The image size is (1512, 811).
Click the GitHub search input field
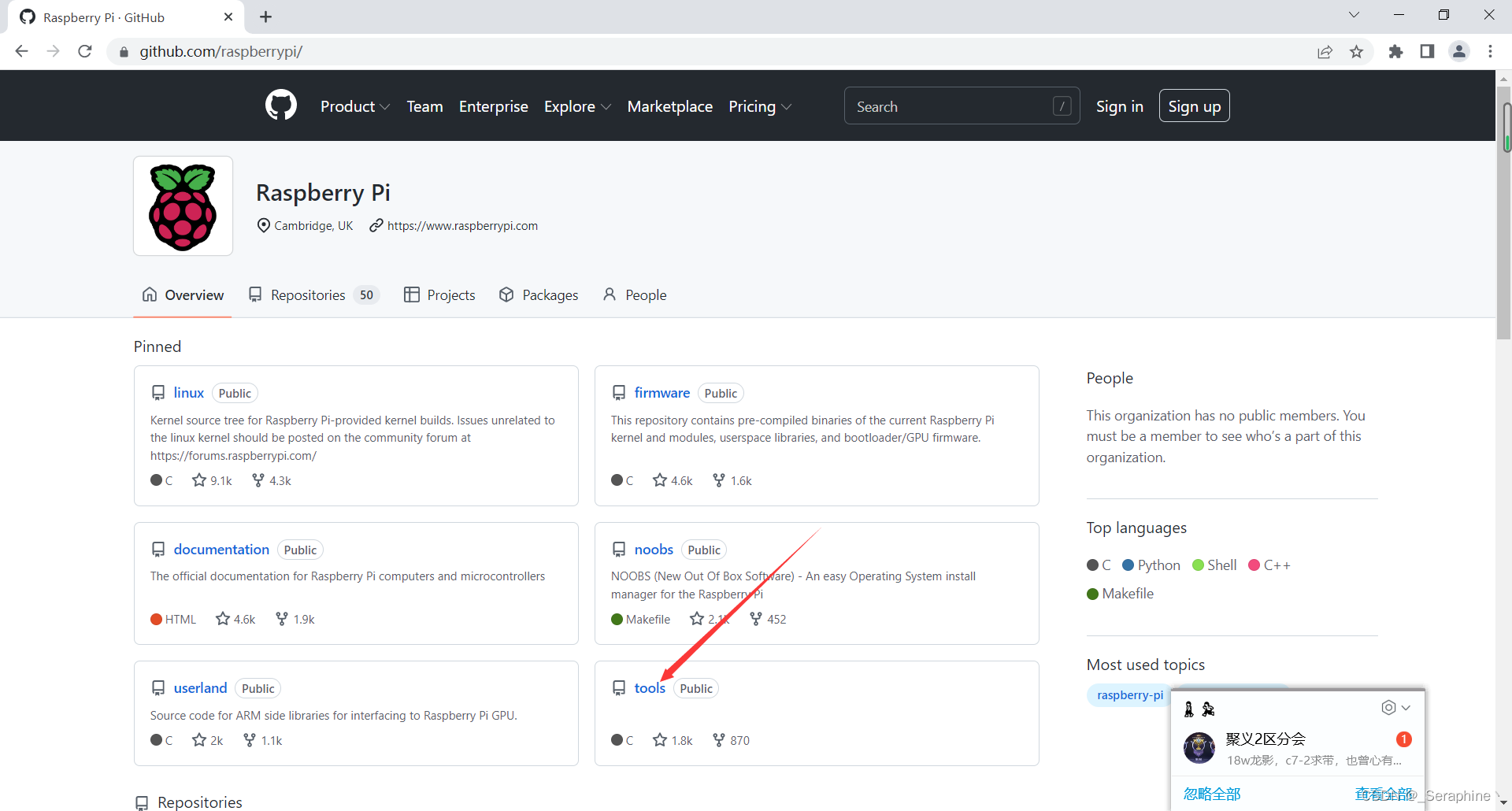point(962,106)
